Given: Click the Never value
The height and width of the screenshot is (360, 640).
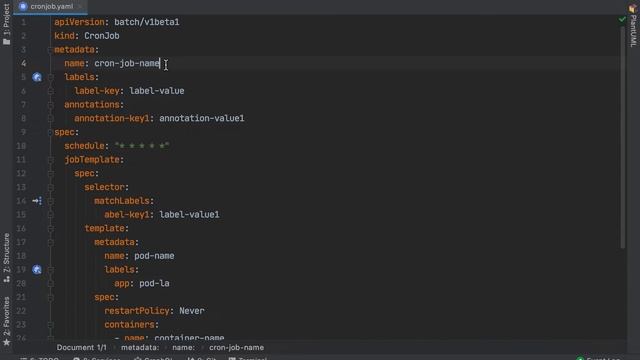Looking at the screenshot, I should pos(192,311).
